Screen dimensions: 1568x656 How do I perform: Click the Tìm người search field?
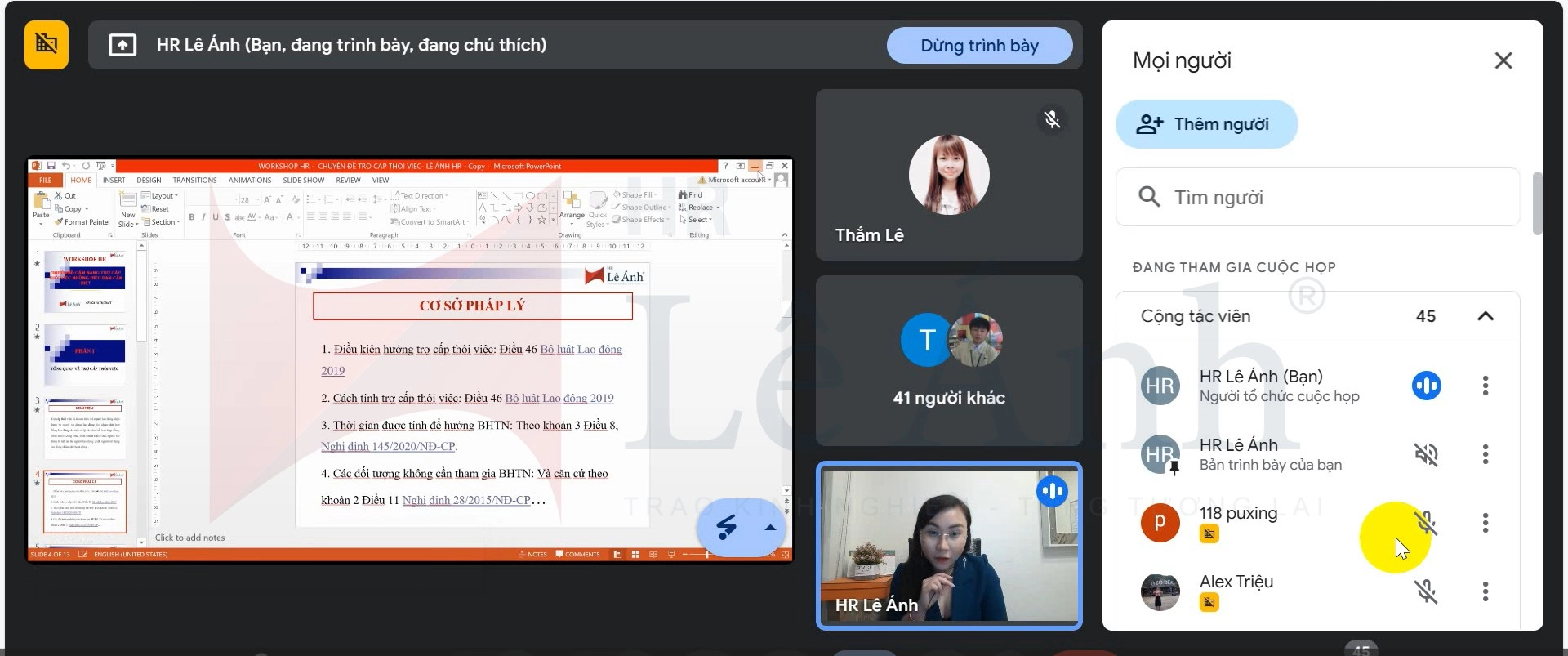coord(1339,197)
